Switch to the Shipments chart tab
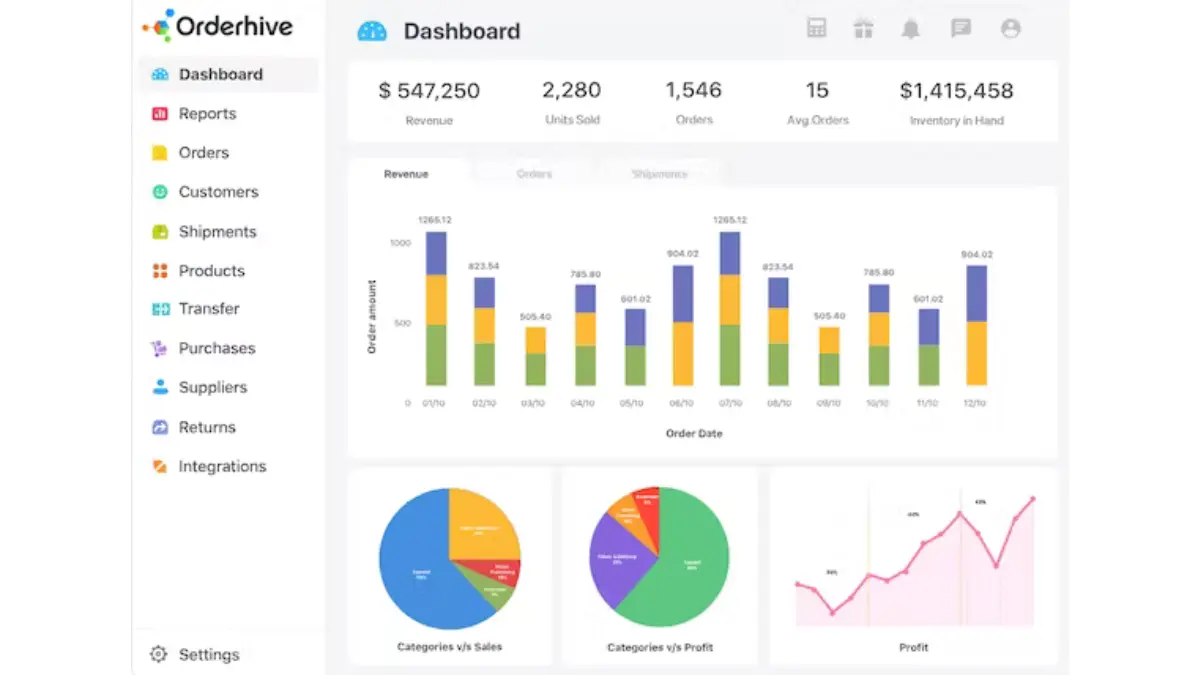 (x=659, y=174)
